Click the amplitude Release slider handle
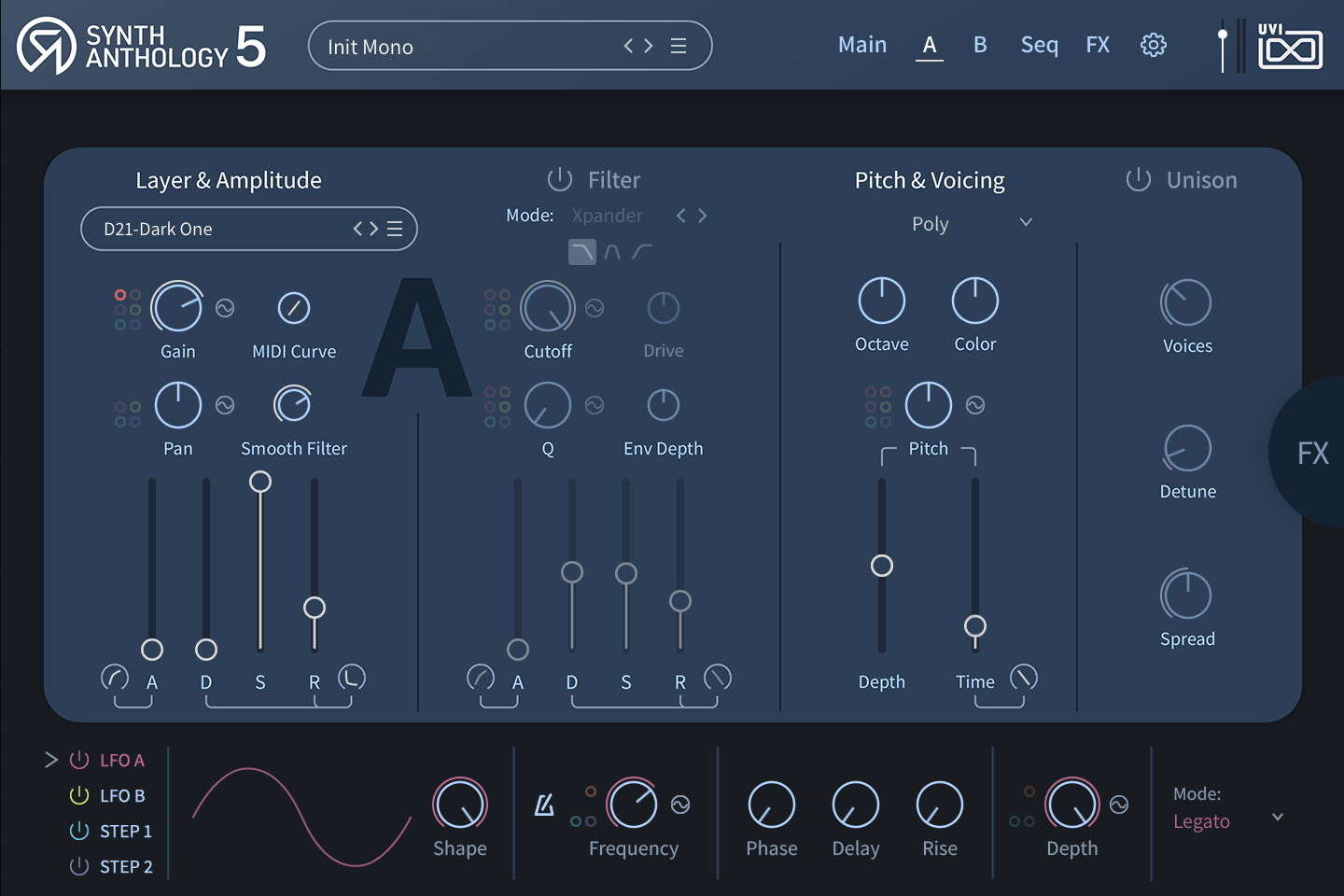 pos(315,608)
